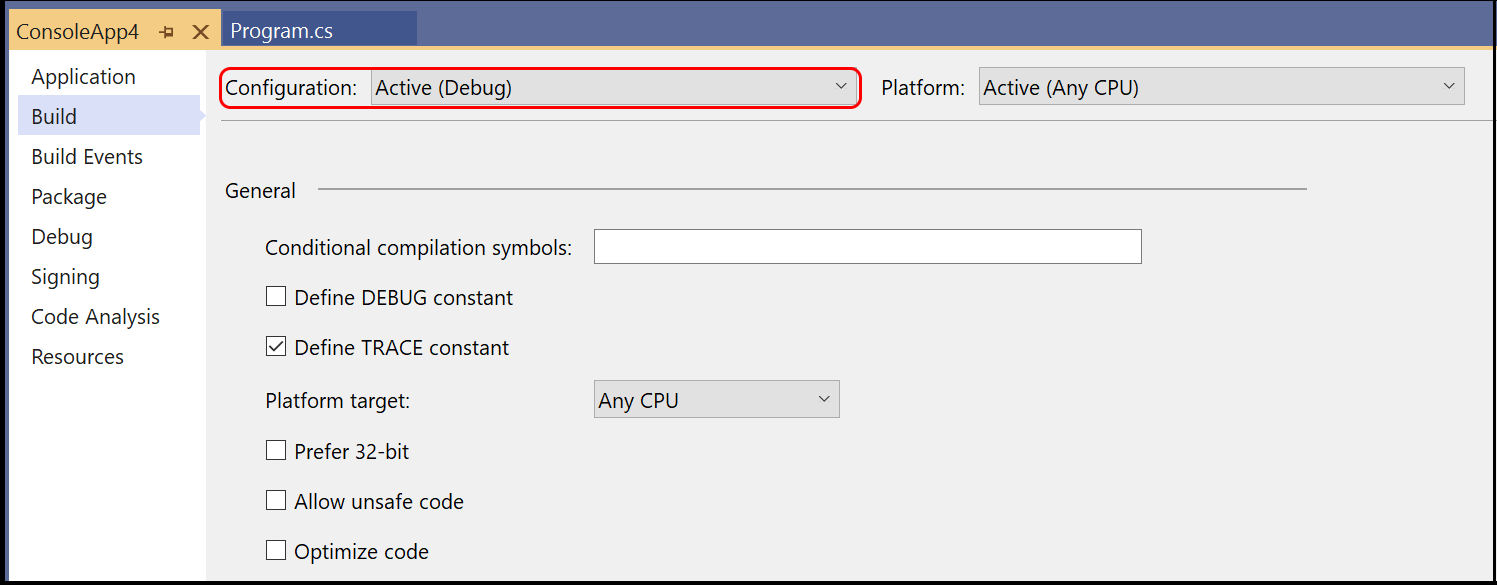Open the Debug settings page
Screen dimensions: 1497x585
109,237
